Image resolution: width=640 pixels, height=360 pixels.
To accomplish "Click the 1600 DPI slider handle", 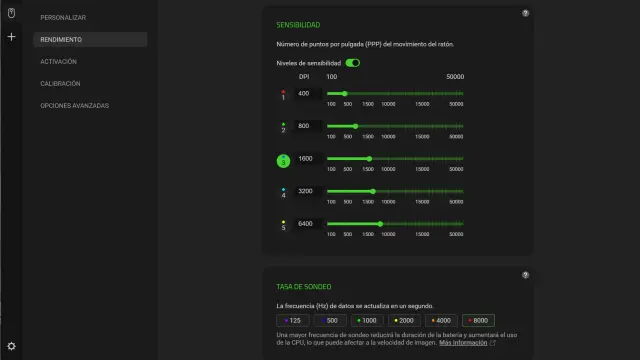I will click(x=369, y=159).
